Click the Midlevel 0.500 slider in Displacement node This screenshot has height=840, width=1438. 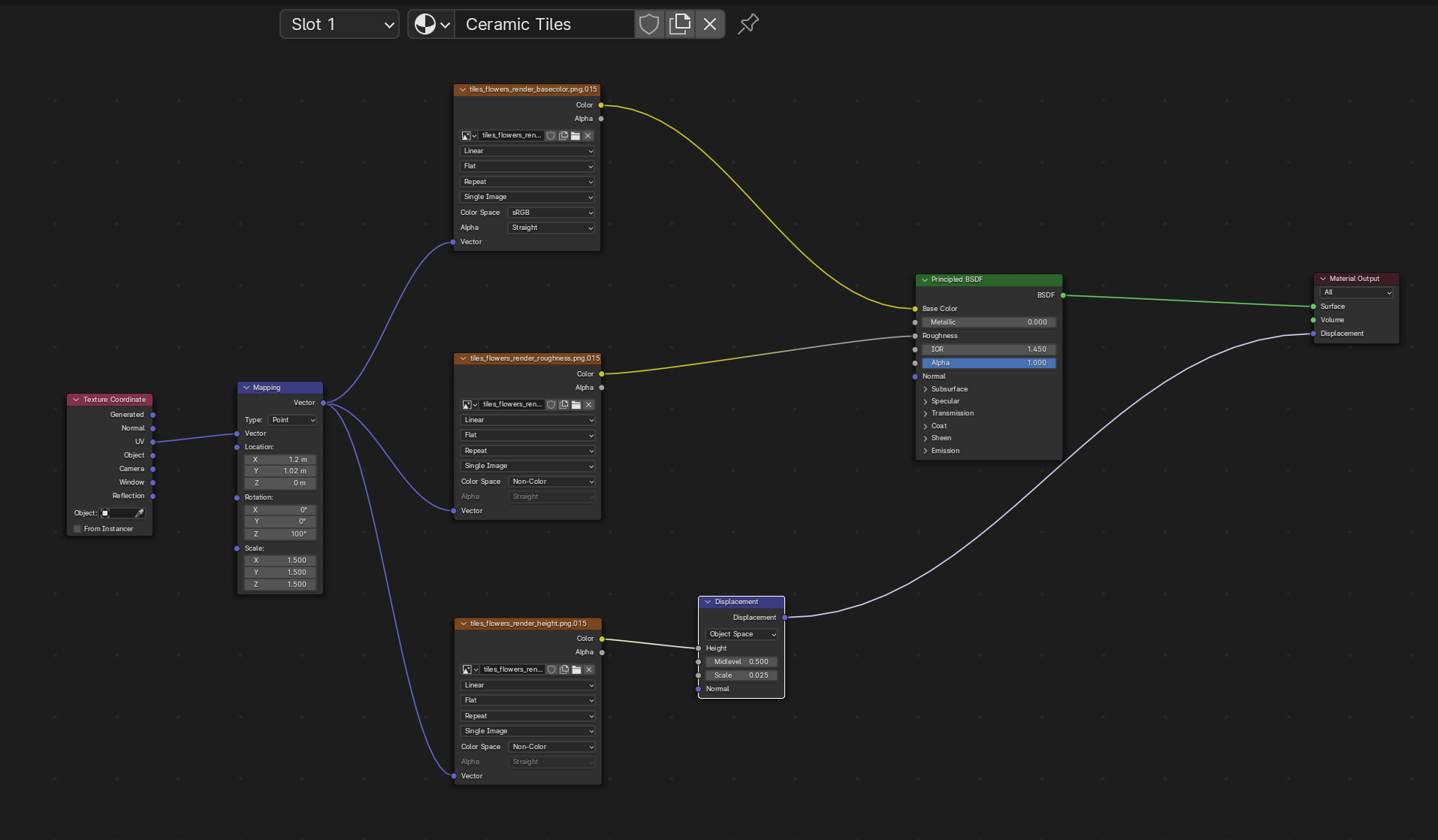tap(741, 661)
